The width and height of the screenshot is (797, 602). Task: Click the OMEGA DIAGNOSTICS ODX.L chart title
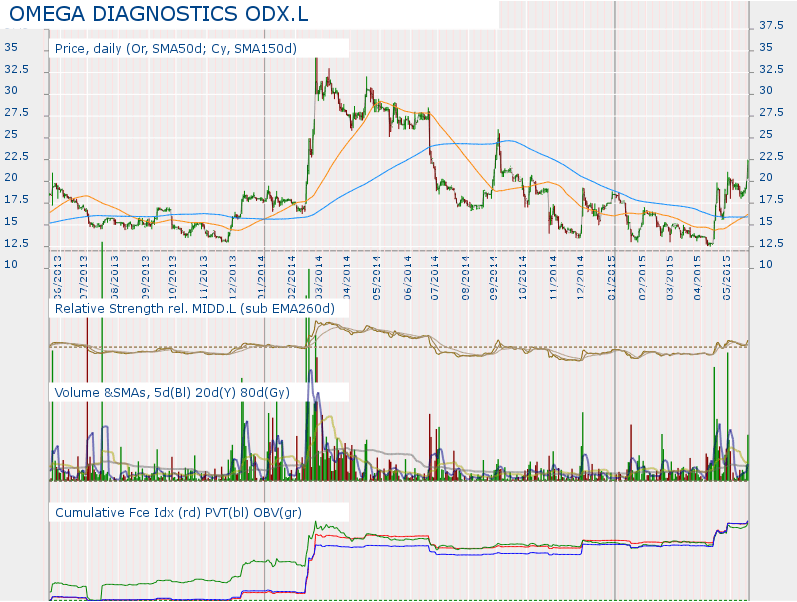(159, 14)
